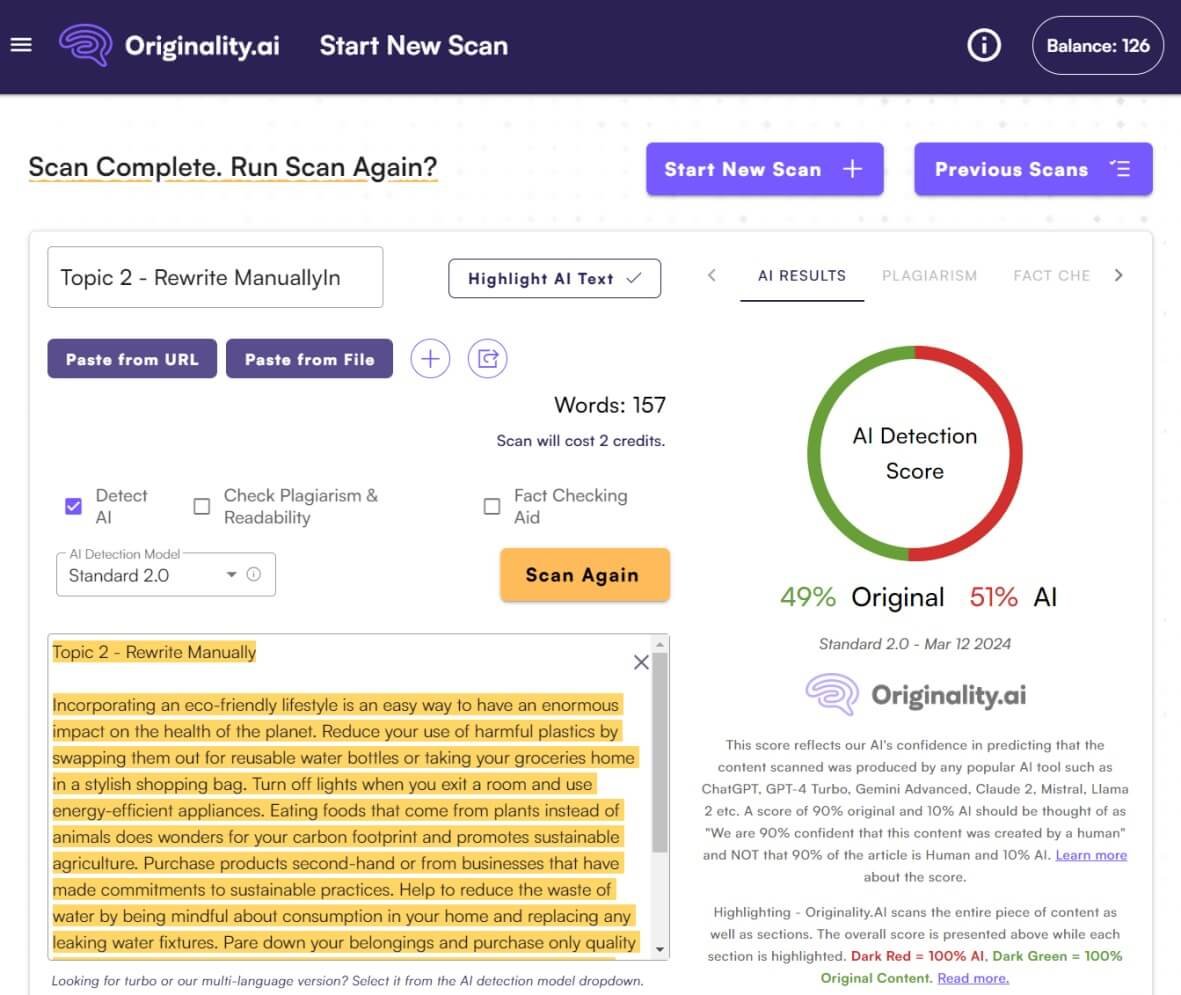Switch to the Plagiarism tab

(929, 275)
